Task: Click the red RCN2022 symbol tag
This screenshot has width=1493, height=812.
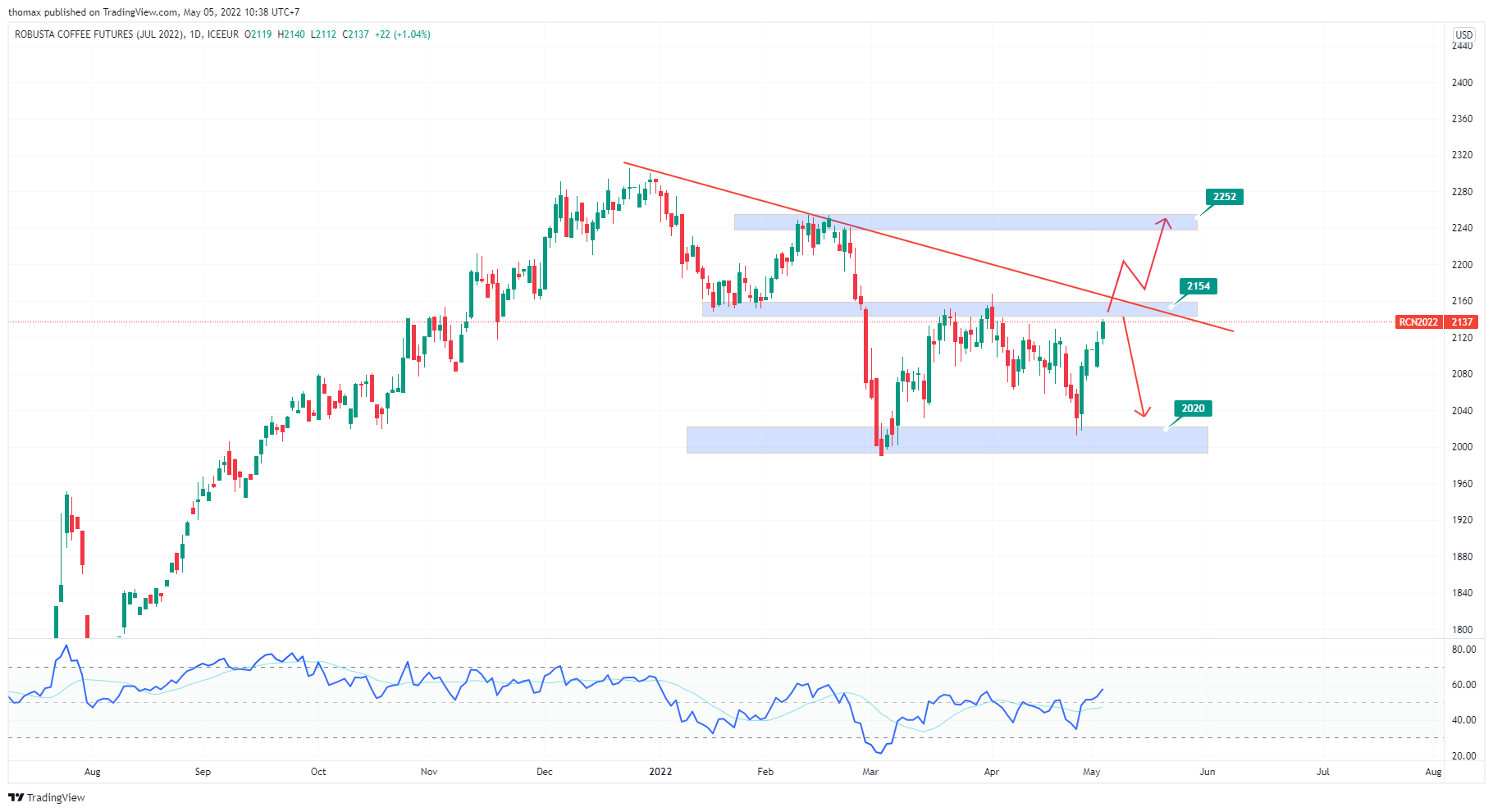Action: pos(1418,322)
